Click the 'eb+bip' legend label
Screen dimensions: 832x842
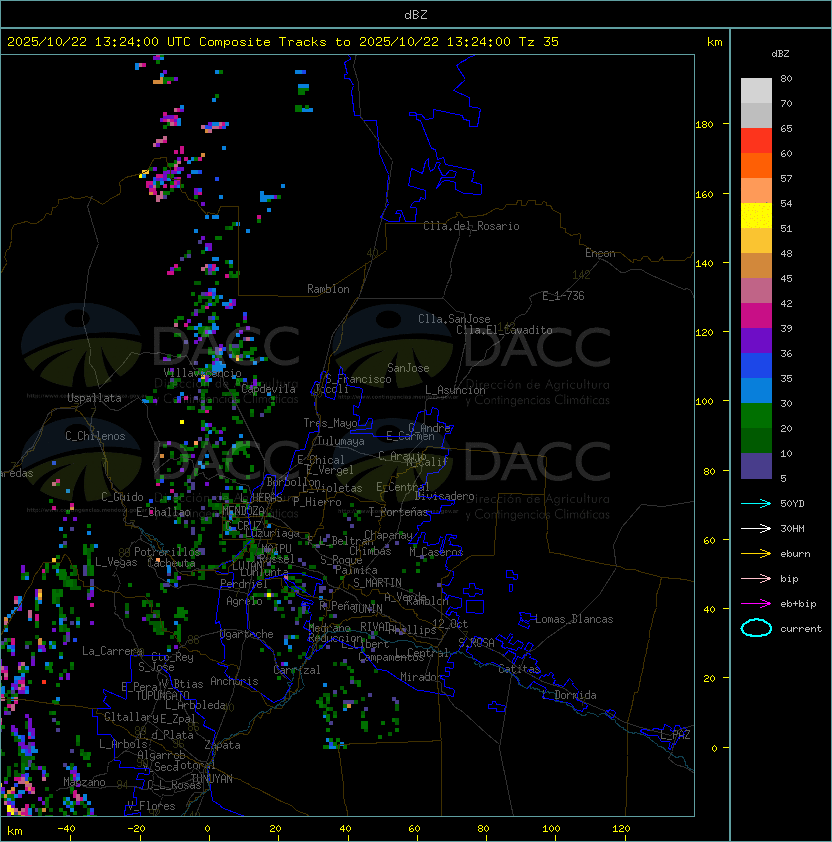[x=798, y=604]
